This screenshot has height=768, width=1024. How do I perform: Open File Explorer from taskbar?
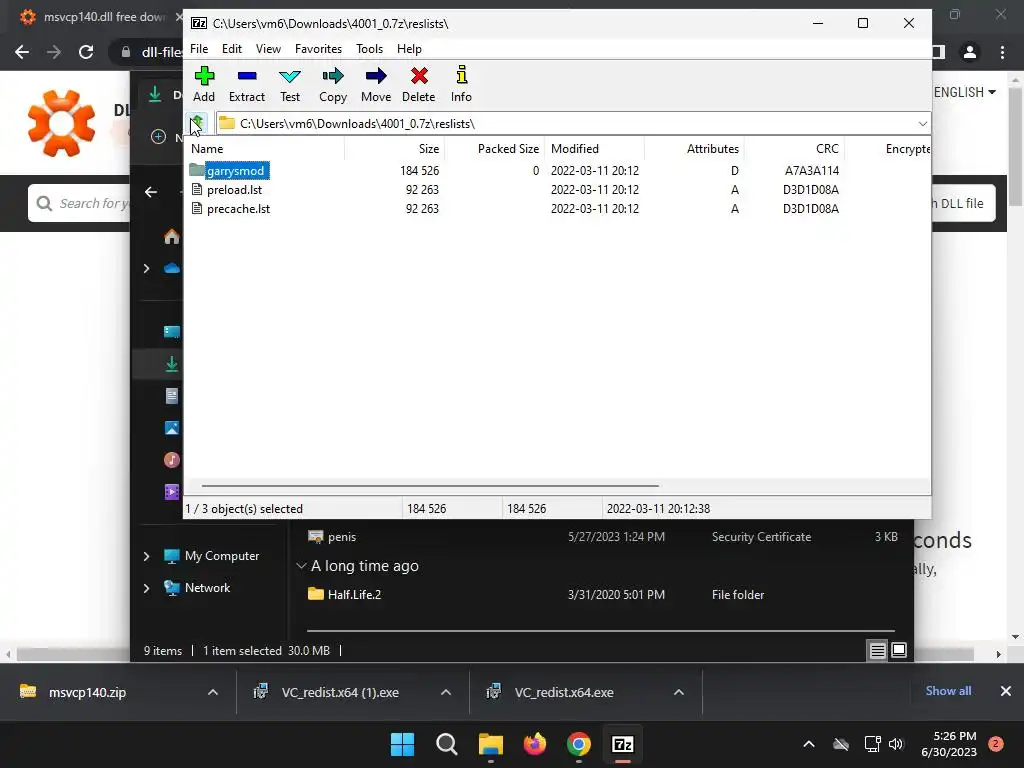coord(490,744)
